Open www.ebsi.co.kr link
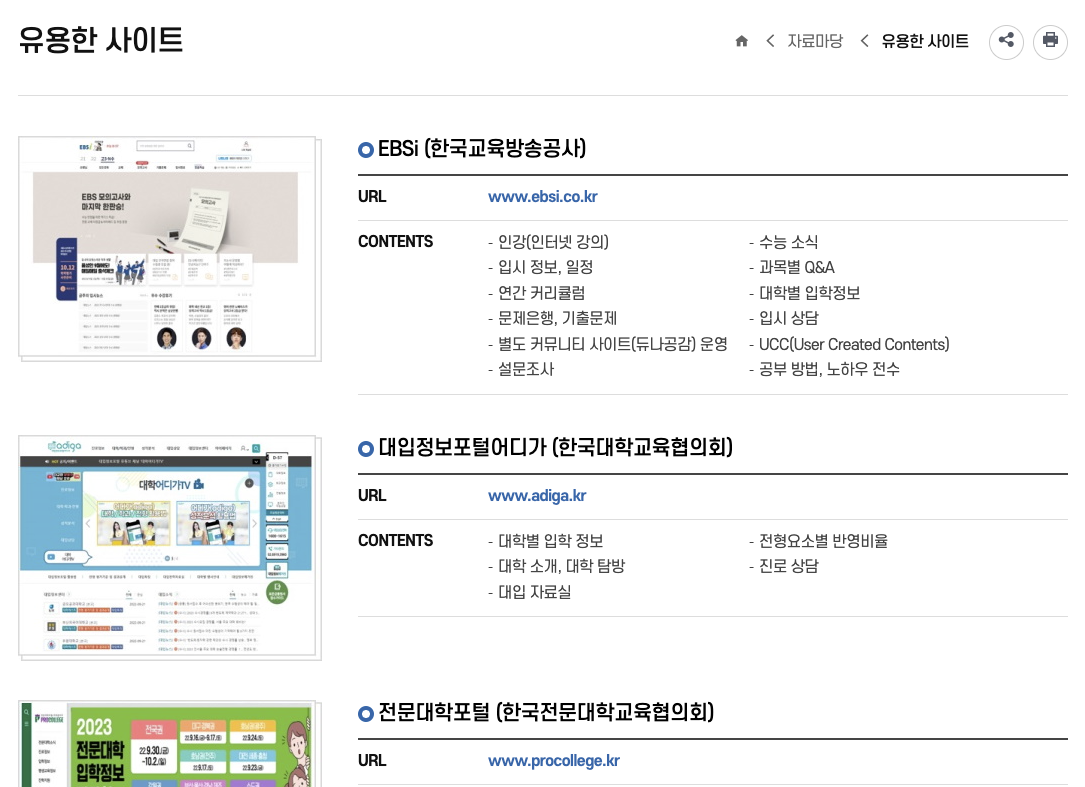 pos(542,197)
